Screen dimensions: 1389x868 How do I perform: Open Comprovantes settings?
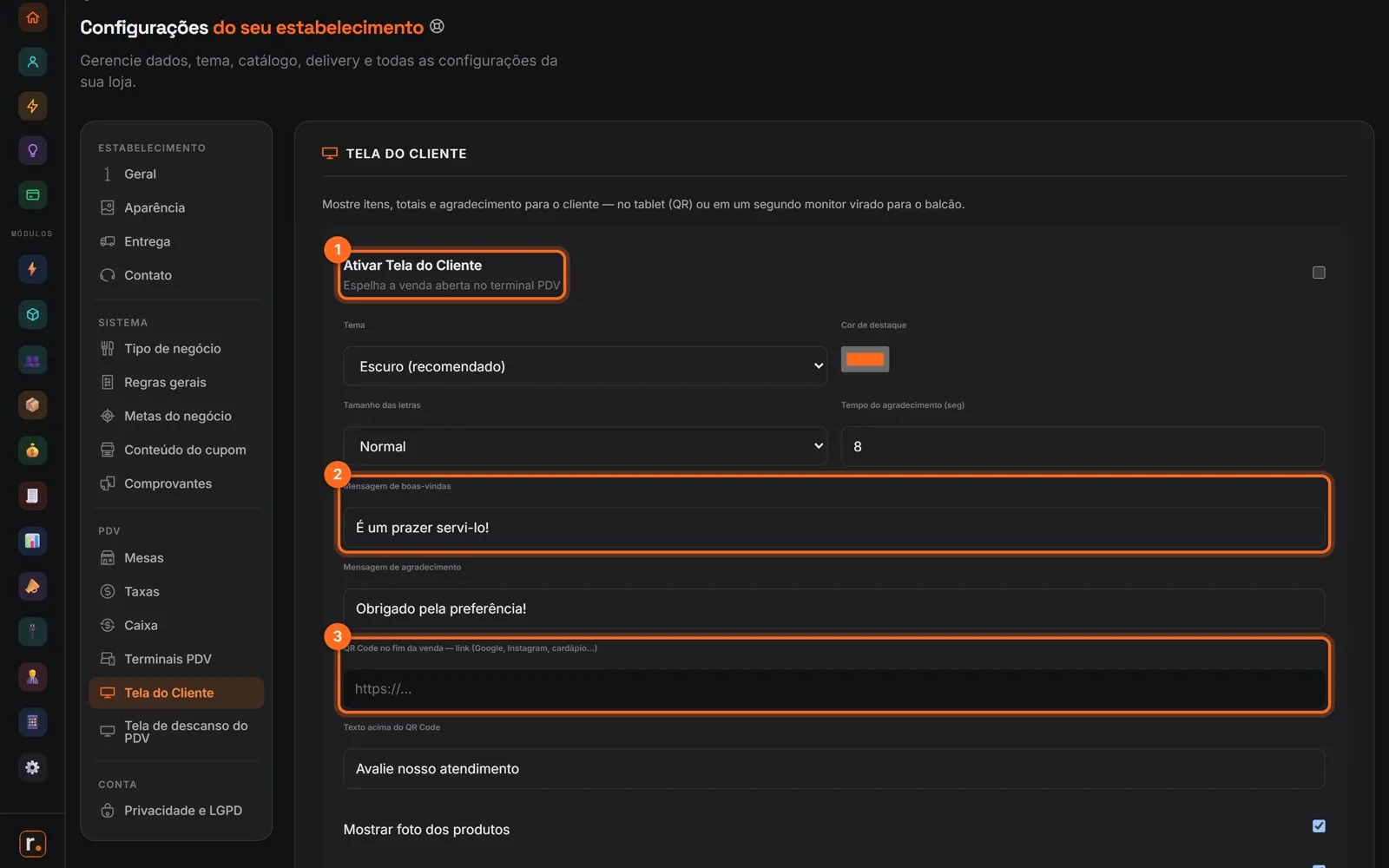(x=176, y=484)
